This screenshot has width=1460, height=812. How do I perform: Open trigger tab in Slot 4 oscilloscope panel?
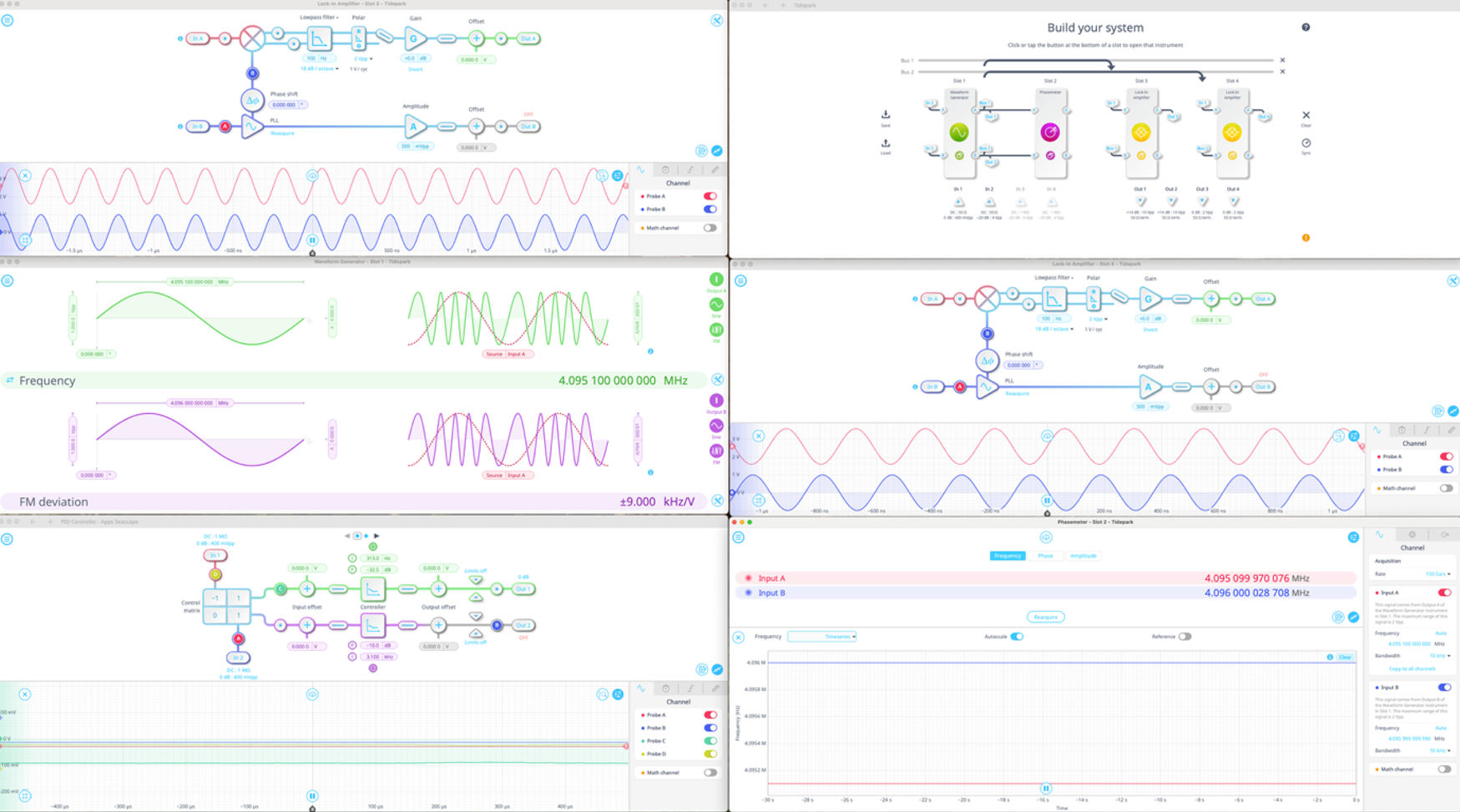pyautogui.click(x=1427, y=430)
